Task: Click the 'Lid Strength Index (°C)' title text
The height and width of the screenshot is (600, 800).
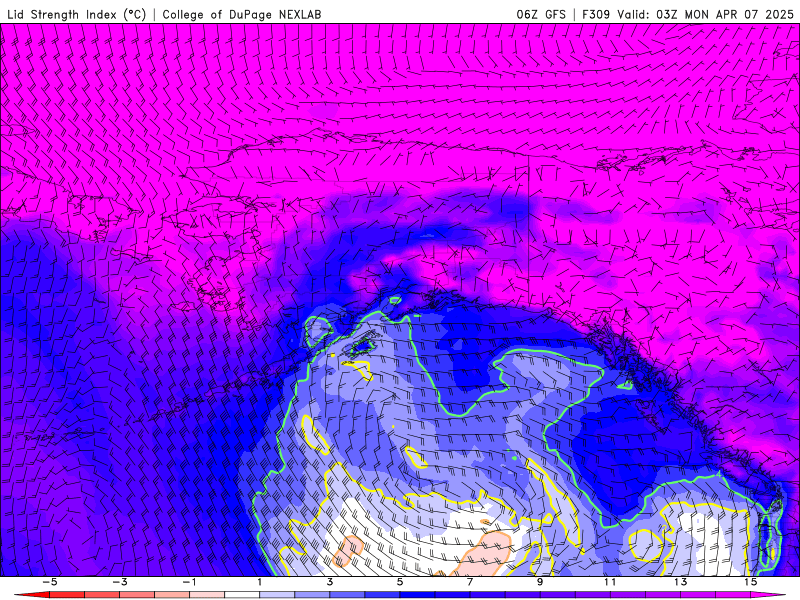Action: click(x=77, y=14)
